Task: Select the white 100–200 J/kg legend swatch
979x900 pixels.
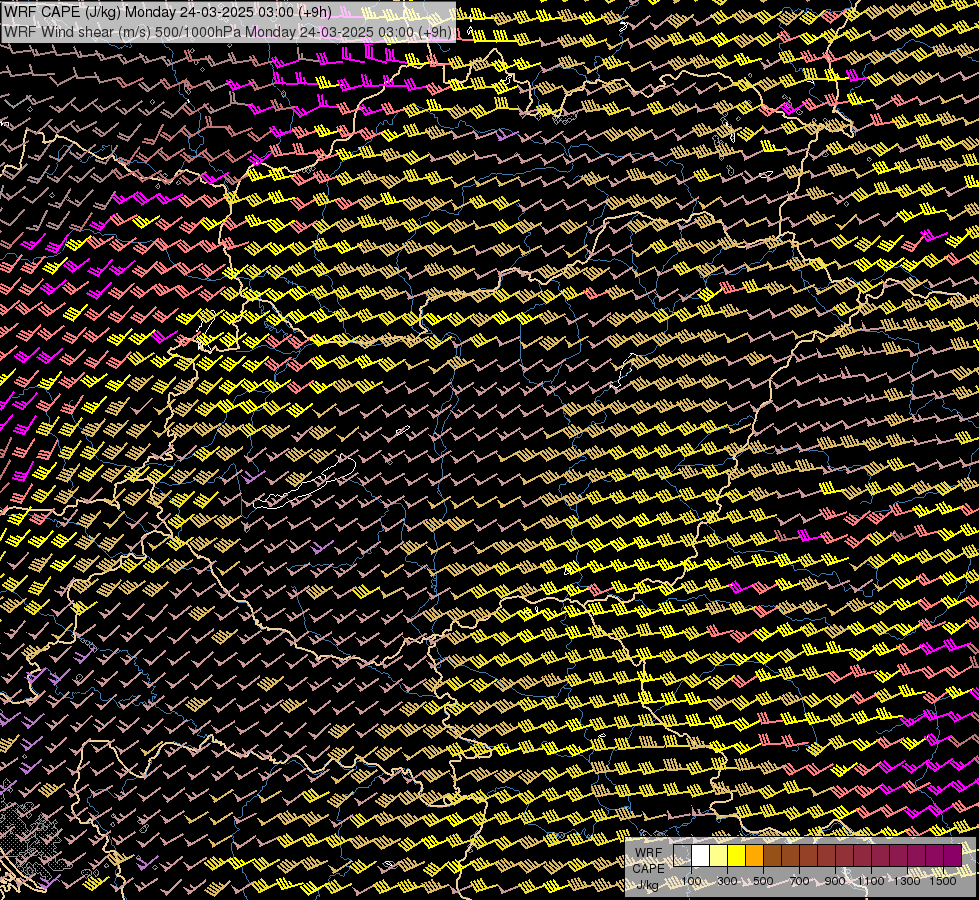Action: point(701,855)
